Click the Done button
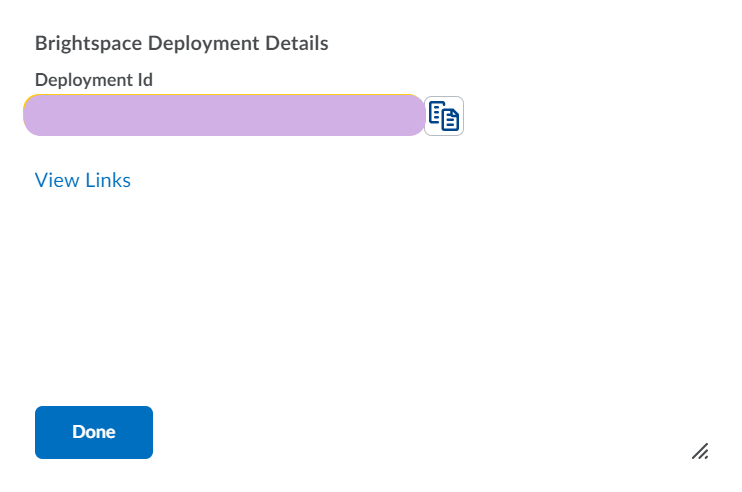 click(x=94, y=432)
